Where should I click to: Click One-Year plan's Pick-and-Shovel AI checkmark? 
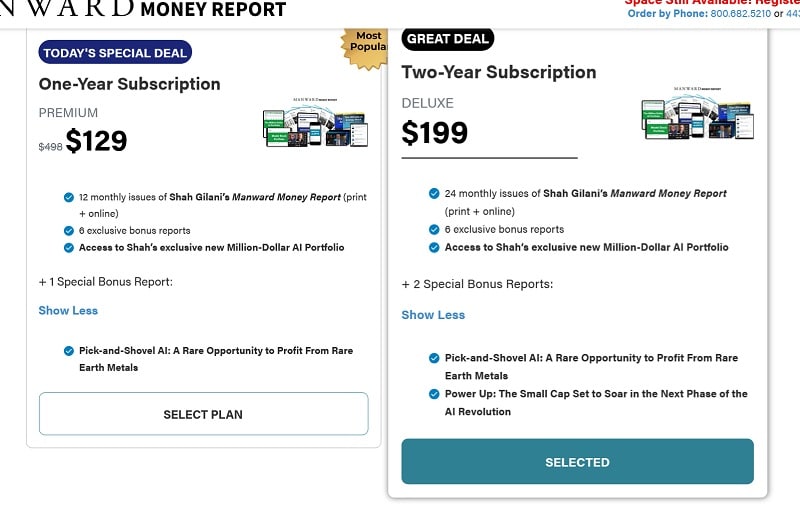click(68, 351)
